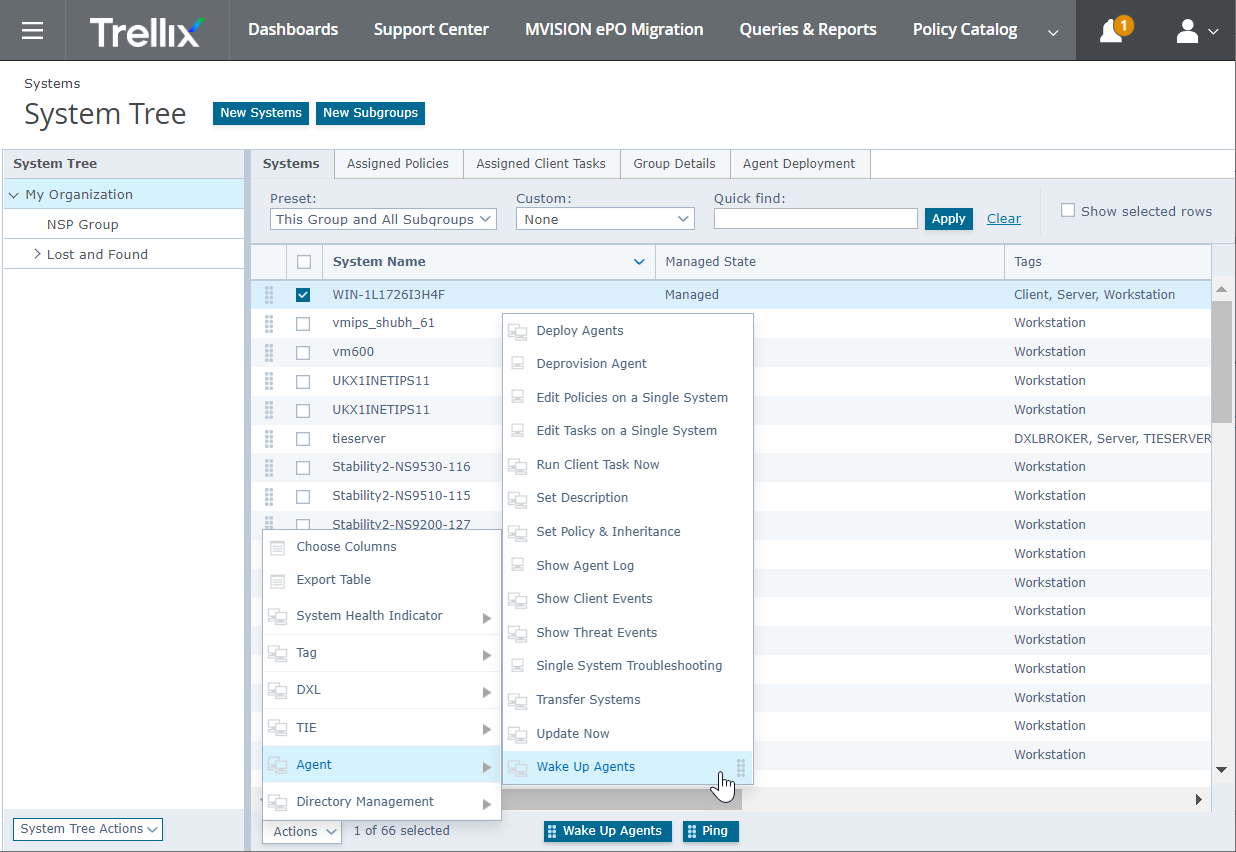Click the Transfer Systems icon
This screenshot has height=852, width=1236.
pyautogui.click(x=517, y=700)
